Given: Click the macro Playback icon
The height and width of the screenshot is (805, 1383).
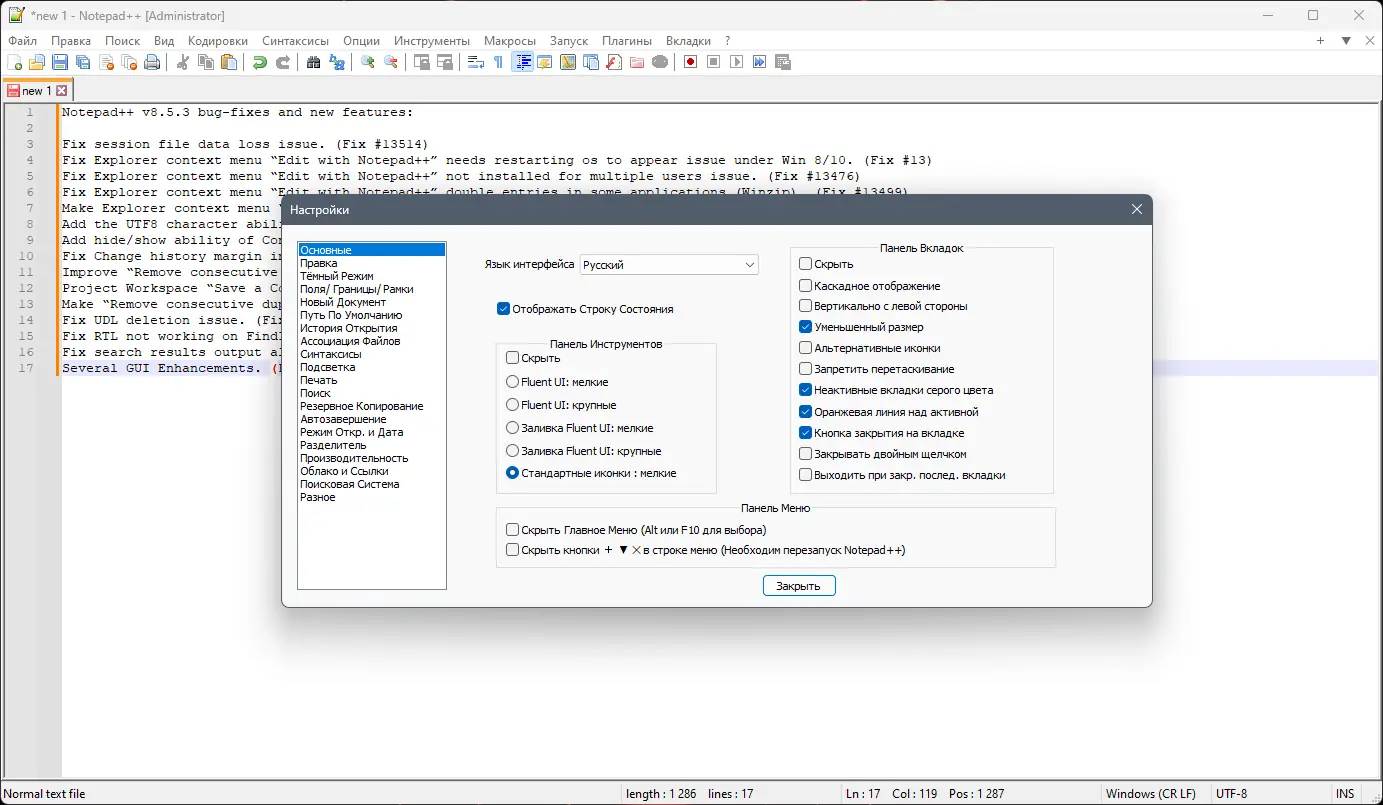Looking at the screenshot, I should pos(737,62).
